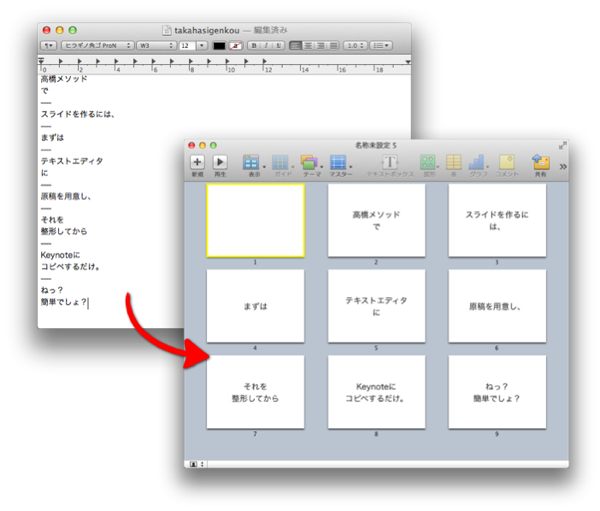The height and width of the screenshot is (511, 600).
Task: Open the 表示 view menu in Keynote
Action: [x=251, y=162]
